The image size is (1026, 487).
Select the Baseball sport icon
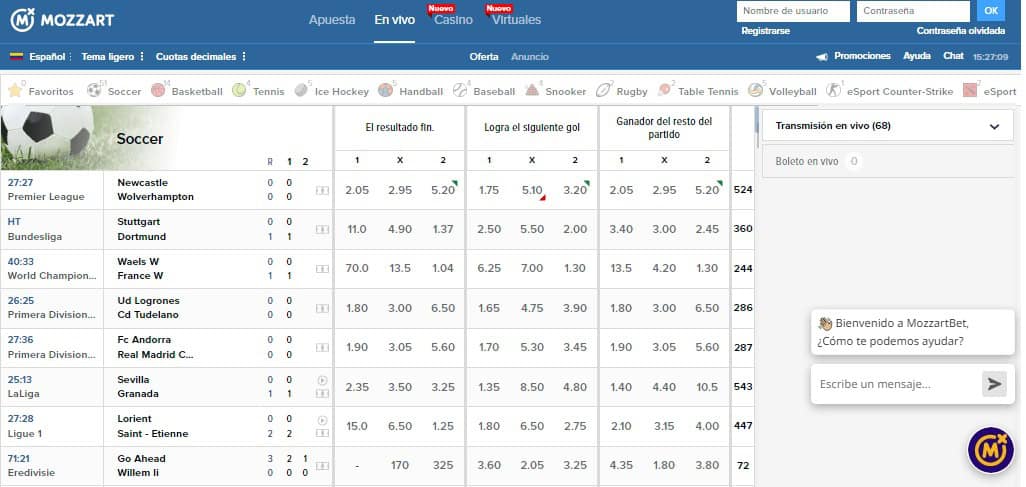[460, 90]
